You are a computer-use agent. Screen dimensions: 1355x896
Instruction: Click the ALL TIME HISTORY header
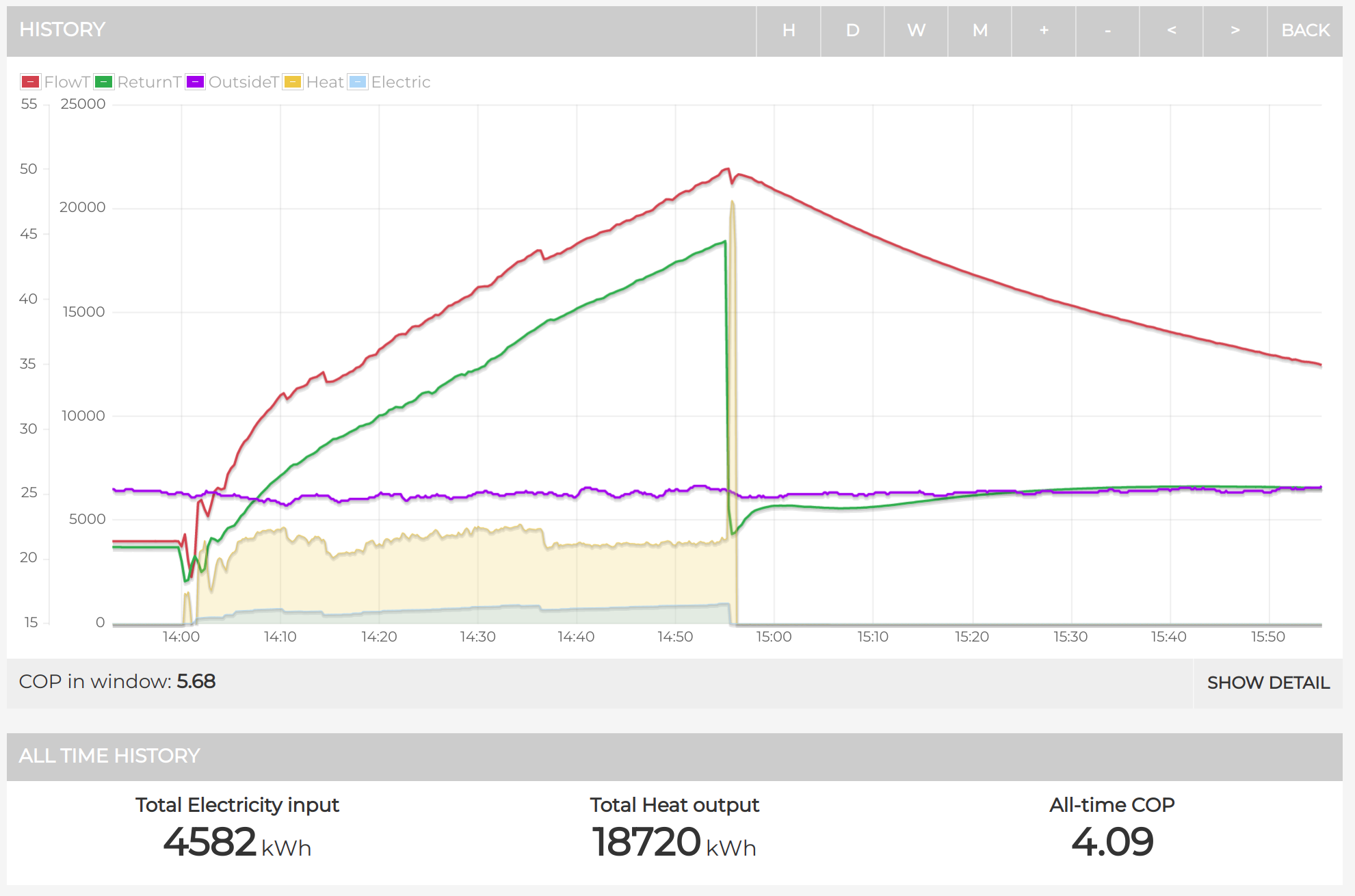click(109, 756)
